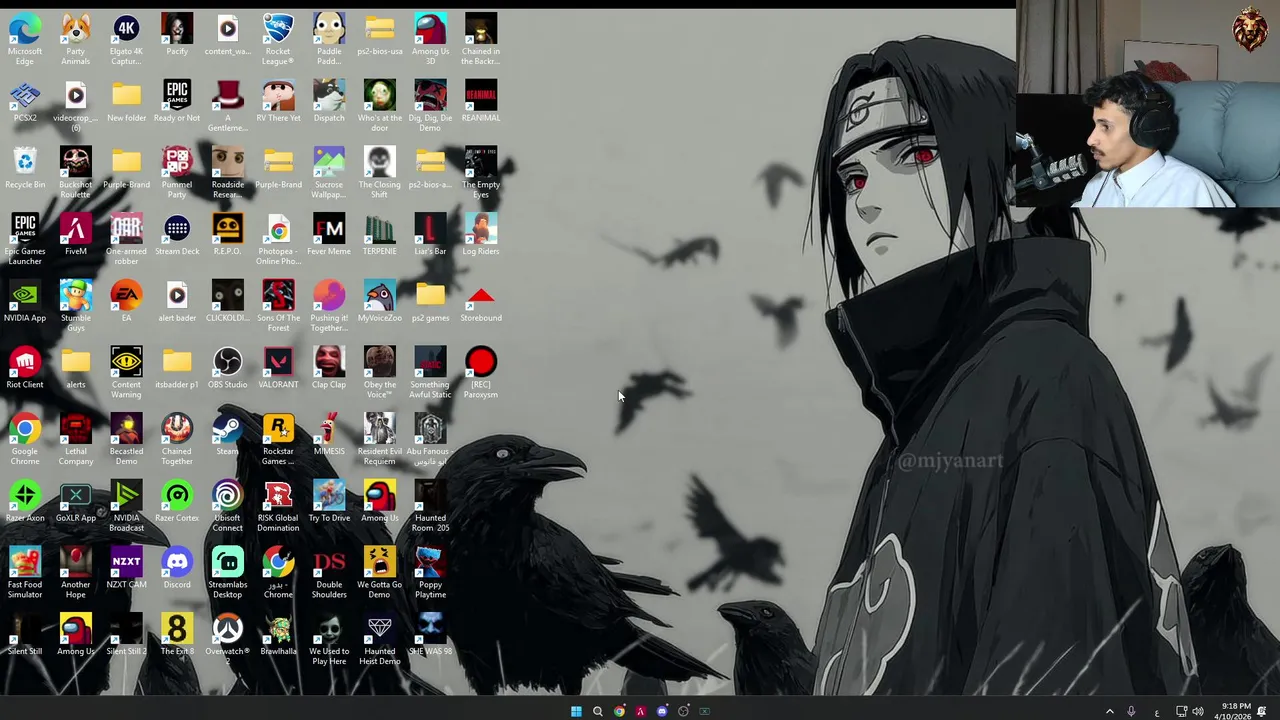Open the EA app shortcut

pos(126,302)
